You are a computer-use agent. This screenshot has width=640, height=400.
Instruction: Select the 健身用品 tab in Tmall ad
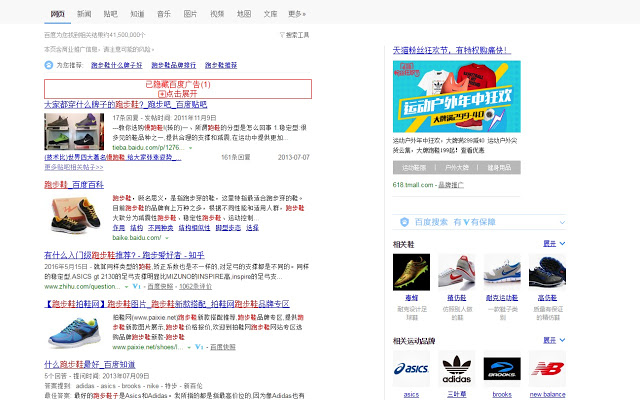coord(499,168)
